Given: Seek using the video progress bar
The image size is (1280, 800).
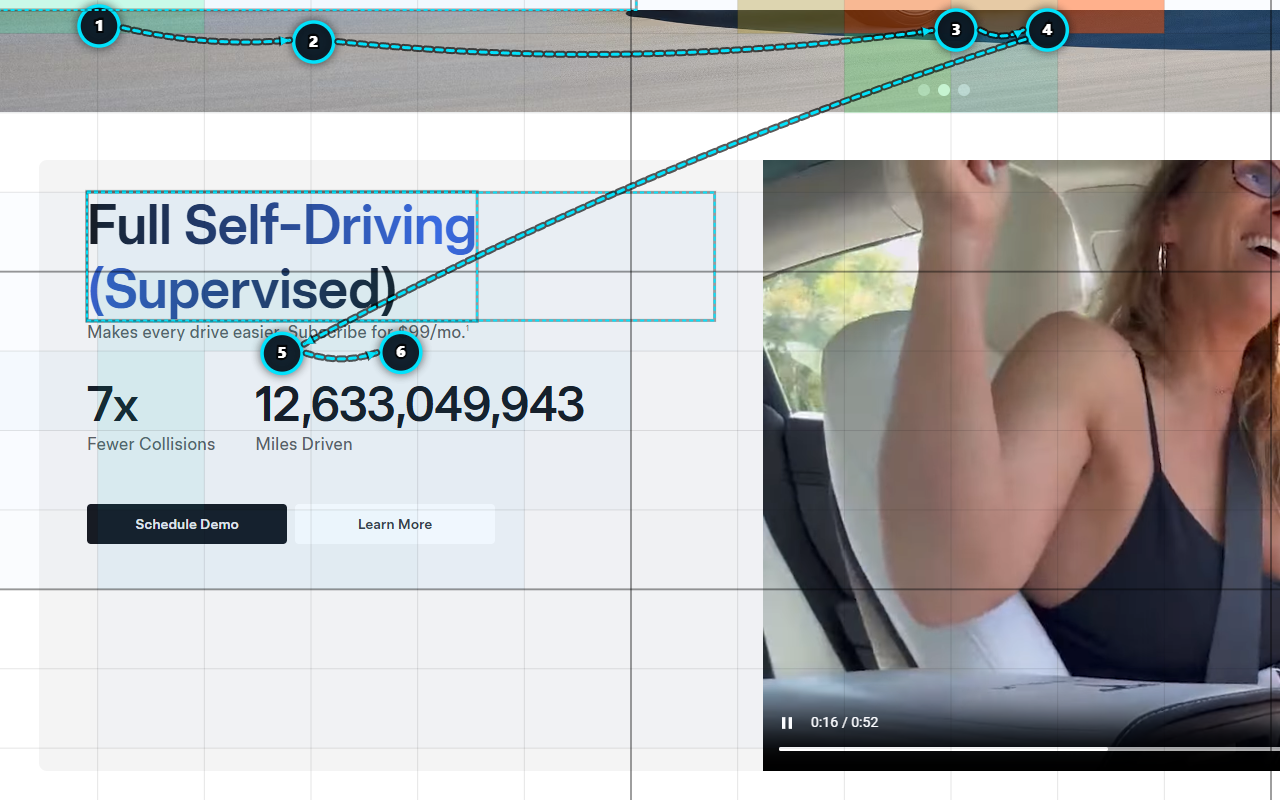Looking at the screenshot, I should [x=1029, y=748].
